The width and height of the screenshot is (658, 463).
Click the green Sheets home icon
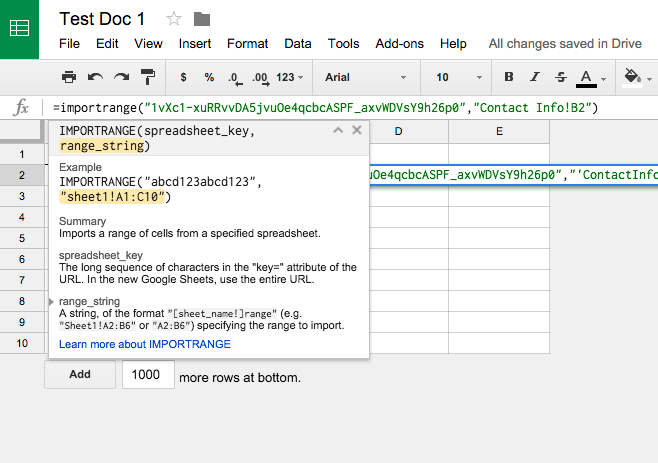pyautogui.click(x=19, y=29)
